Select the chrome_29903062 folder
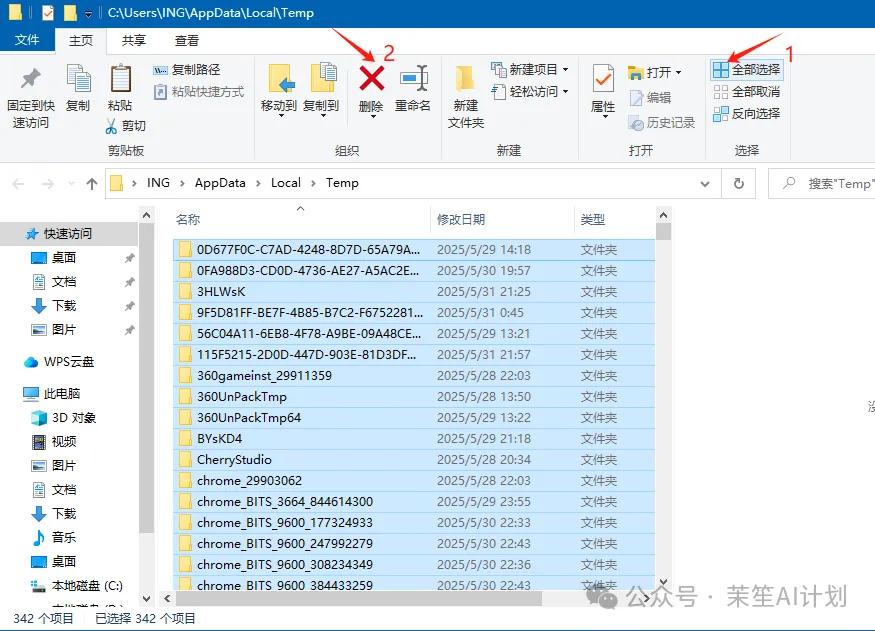This screenshot has height=631, width=875. click(x=414, y=481)
